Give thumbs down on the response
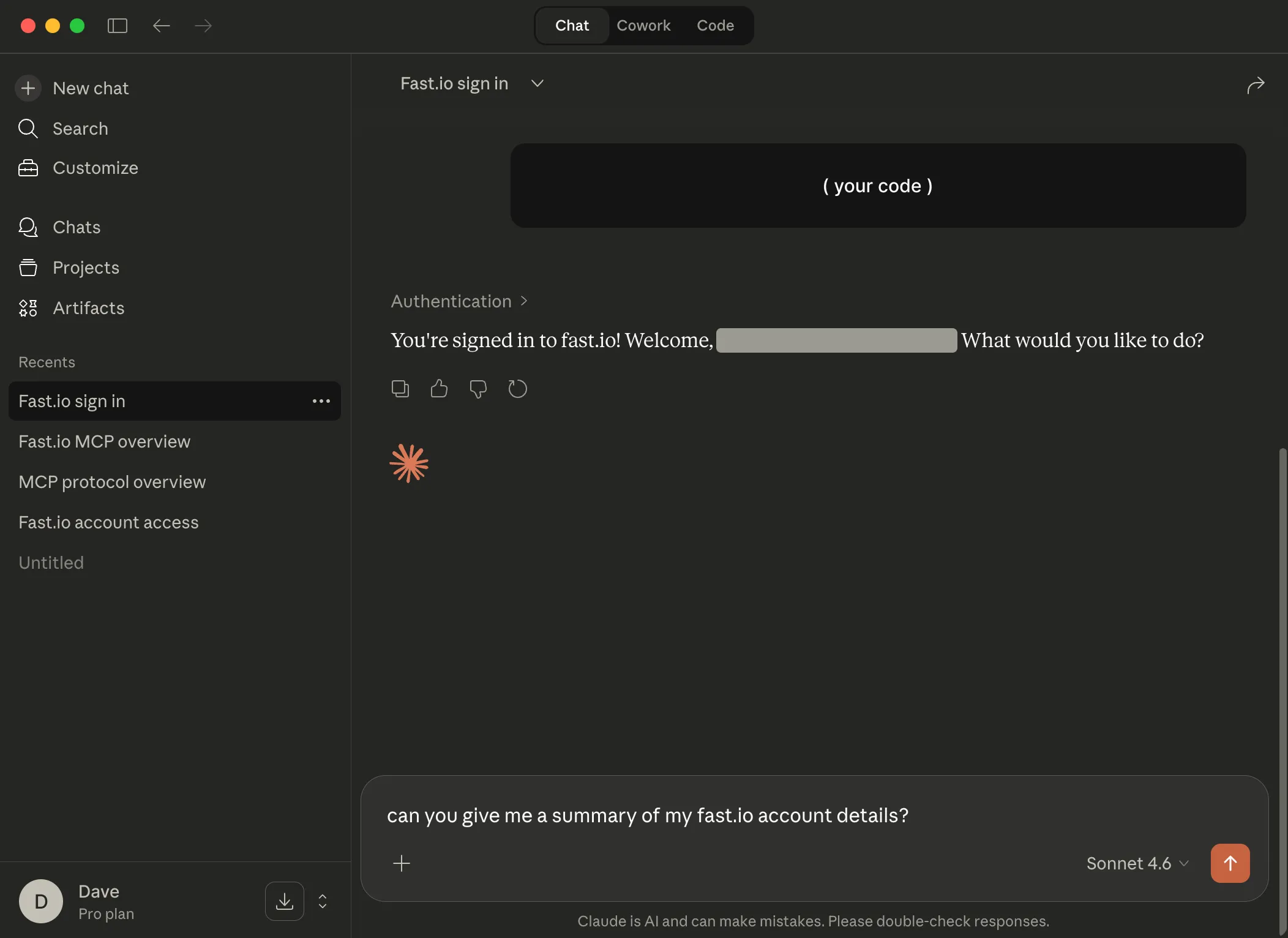Screen dimensions: 1288x938 [x=478, y=388]
